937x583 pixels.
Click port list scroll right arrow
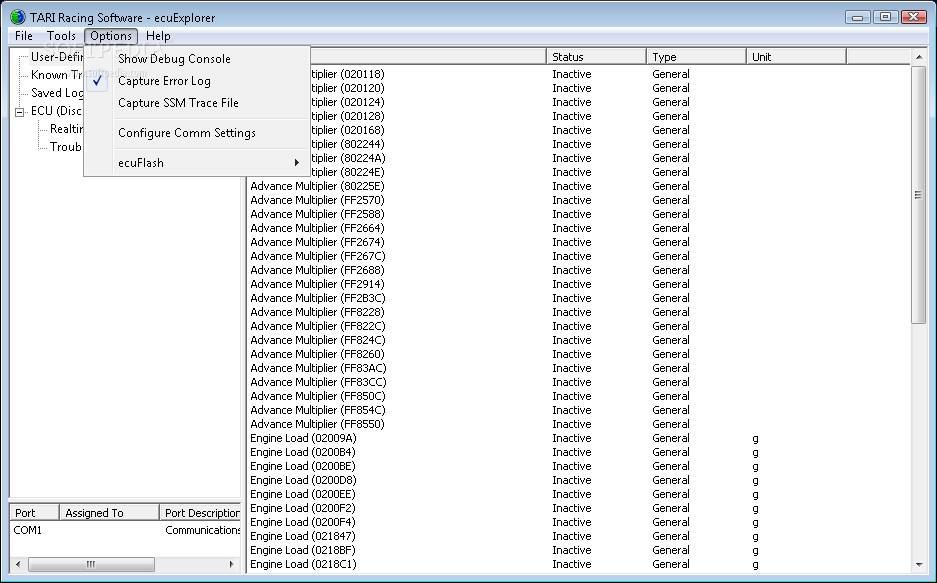(x=232, y=564)
